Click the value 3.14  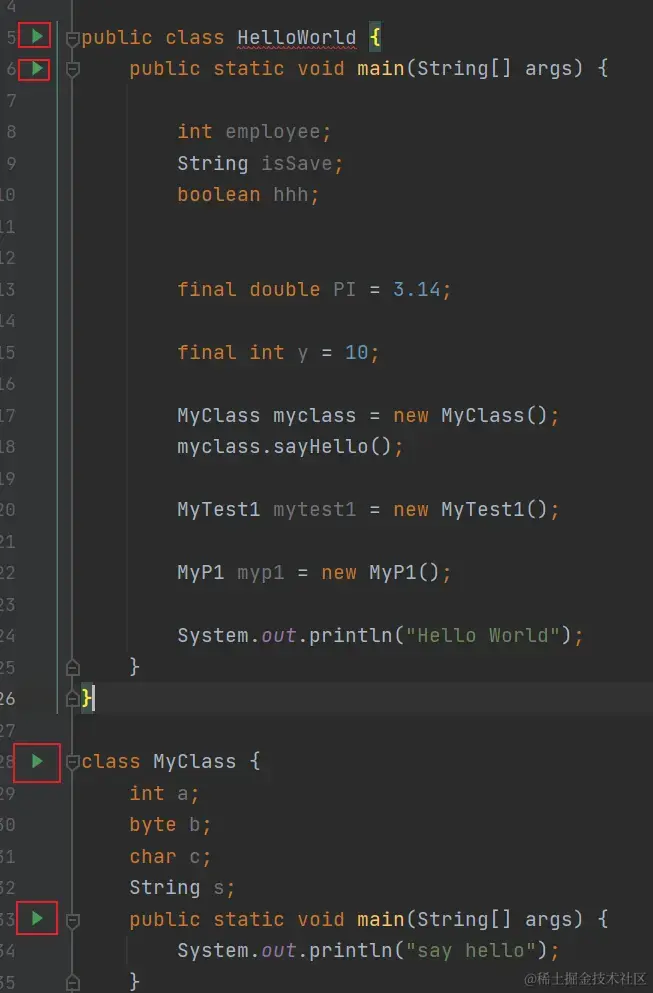[416, 289]
